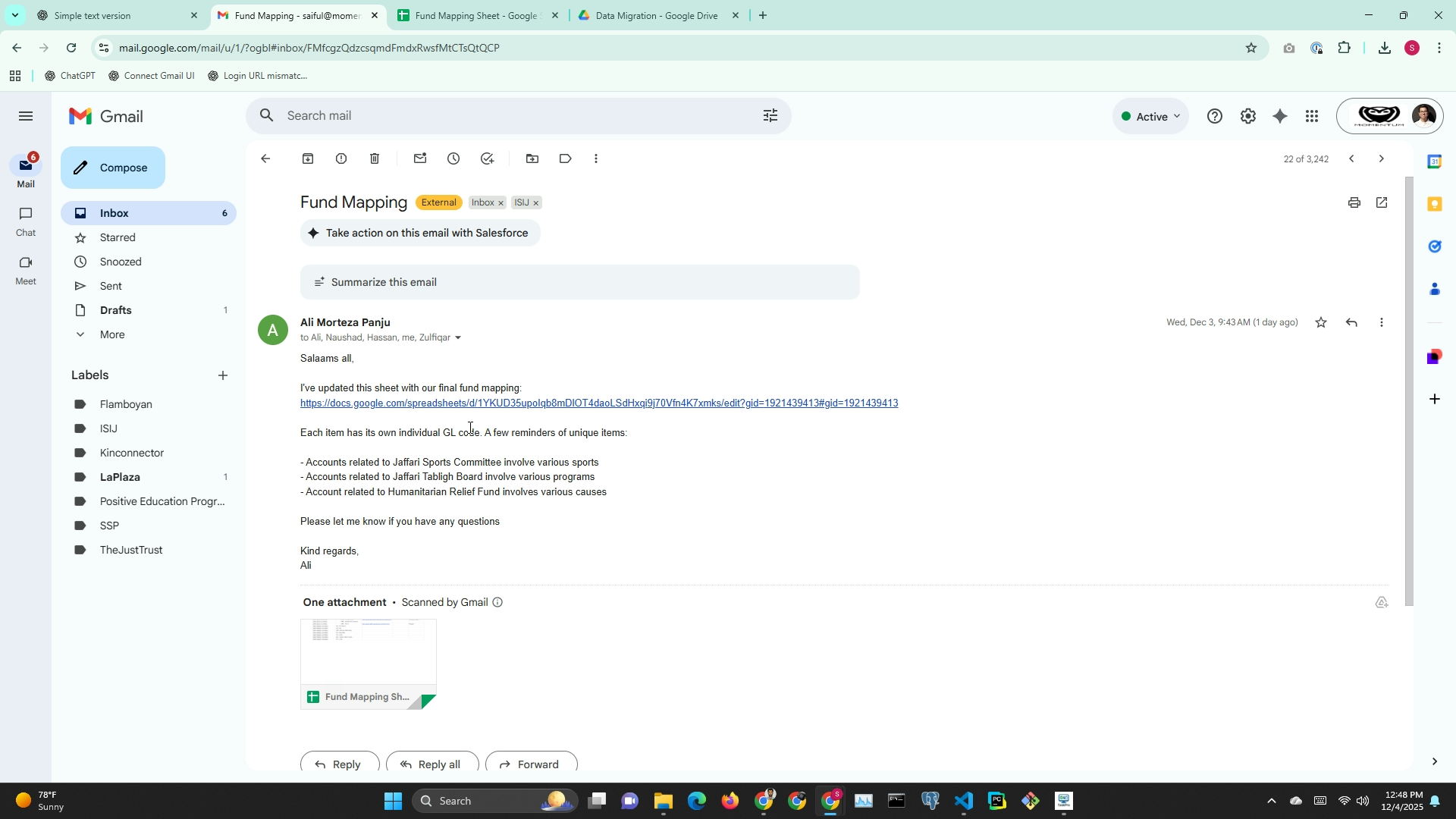The height and width of the screenshot is (819, 1456).
Task: Open the Google Sheets spreadsheet link
Action: point(598,403)
